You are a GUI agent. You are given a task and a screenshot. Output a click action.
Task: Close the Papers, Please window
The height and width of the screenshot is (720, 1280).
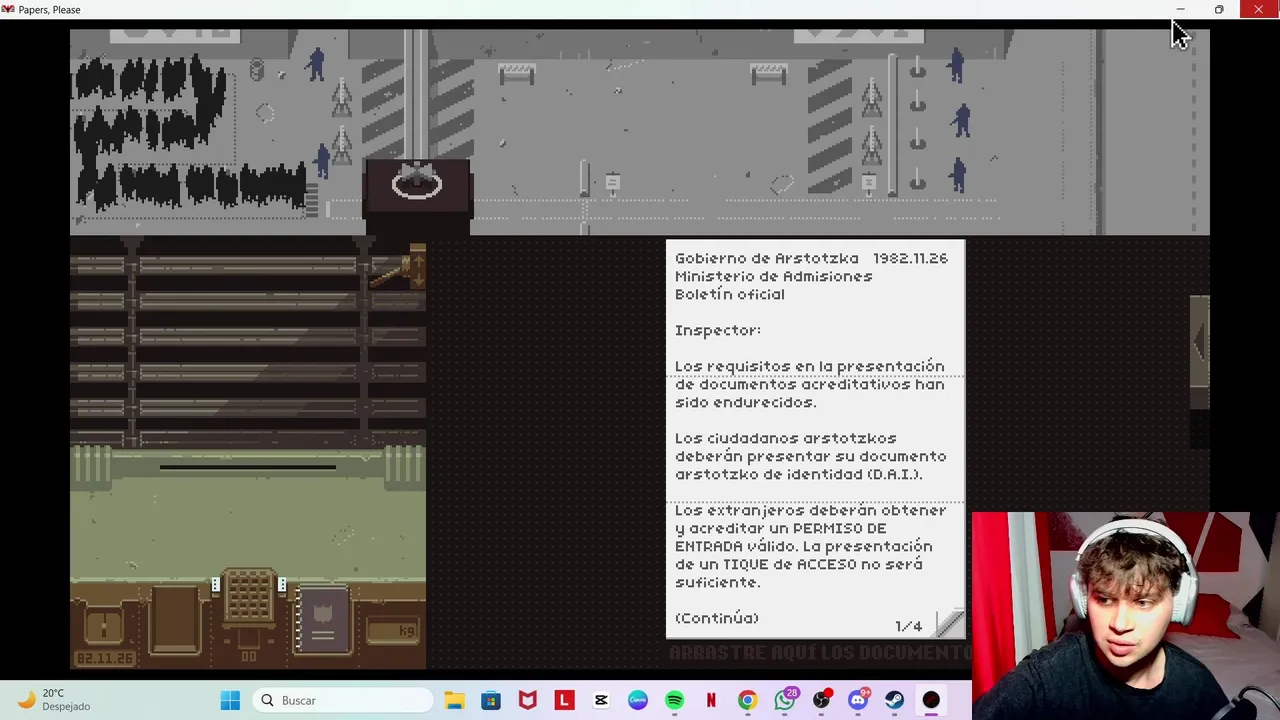[1258, 10]
